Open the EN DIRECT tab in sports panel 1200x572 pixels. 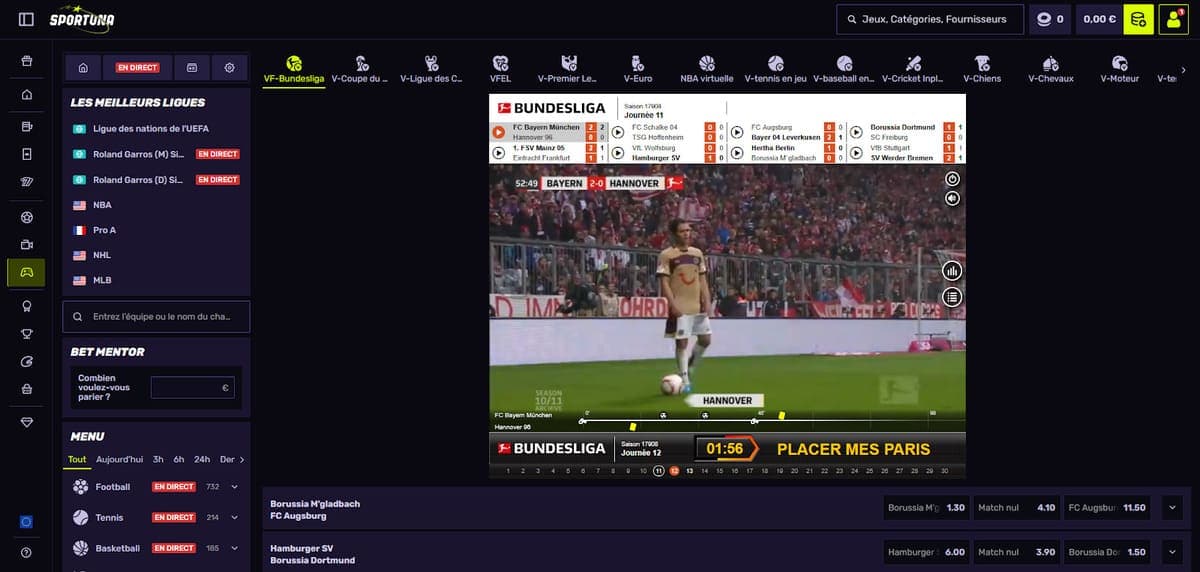coord(137,68)
